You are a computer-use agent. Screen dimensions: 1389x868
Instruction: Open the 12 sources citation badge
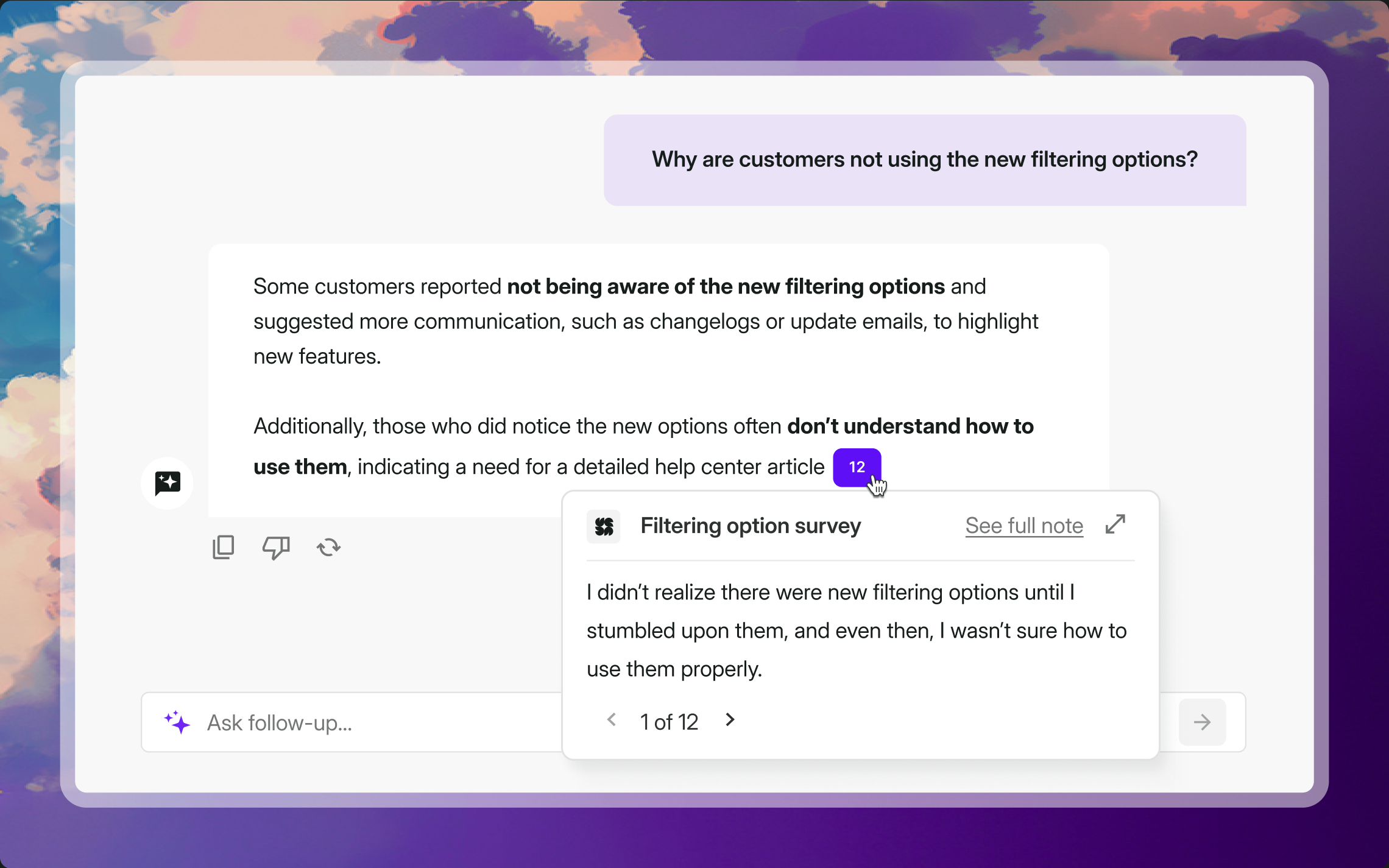pos(857,467)
